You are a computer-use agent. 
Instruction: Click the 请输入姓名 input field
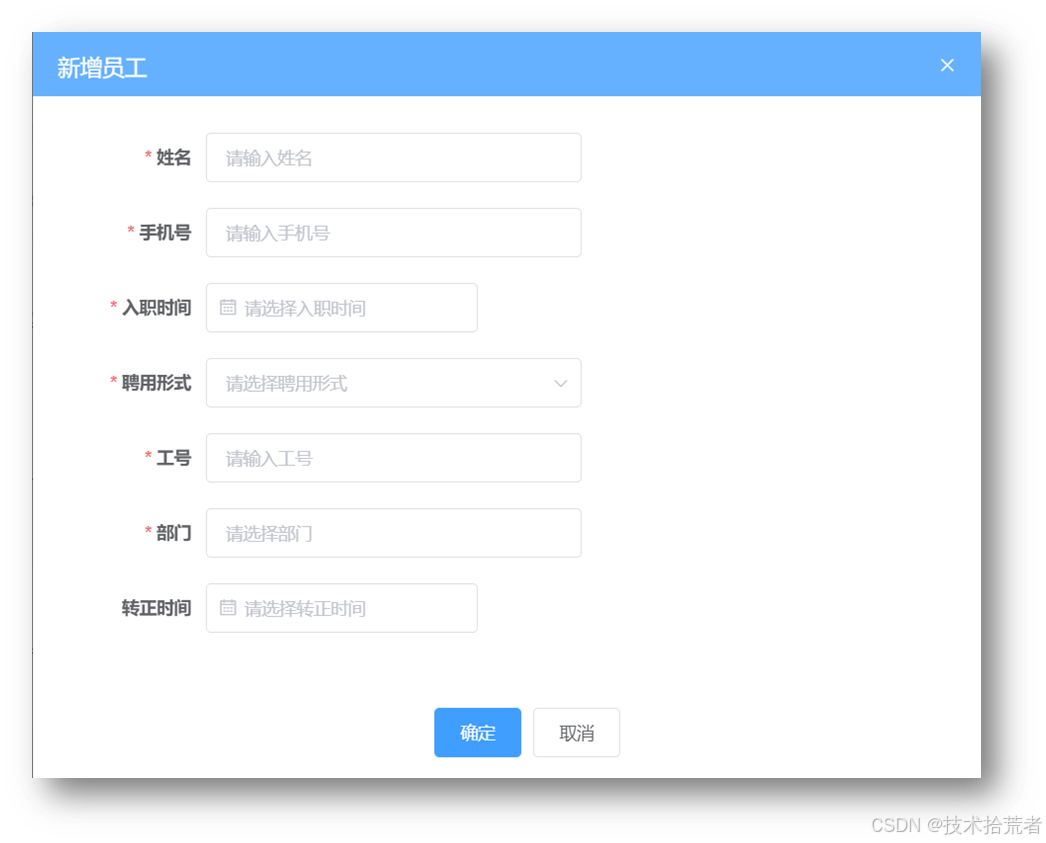click(393, 157)
